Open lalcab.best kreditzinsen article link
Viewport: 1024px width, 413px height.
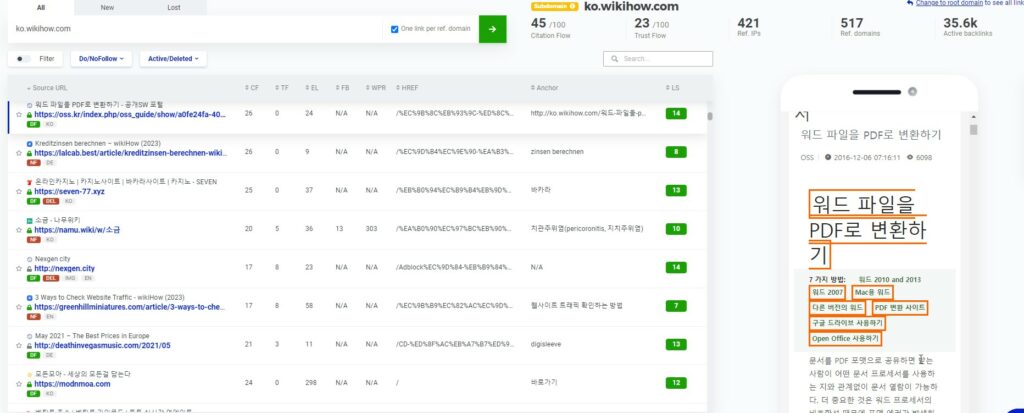pos(131,153)
